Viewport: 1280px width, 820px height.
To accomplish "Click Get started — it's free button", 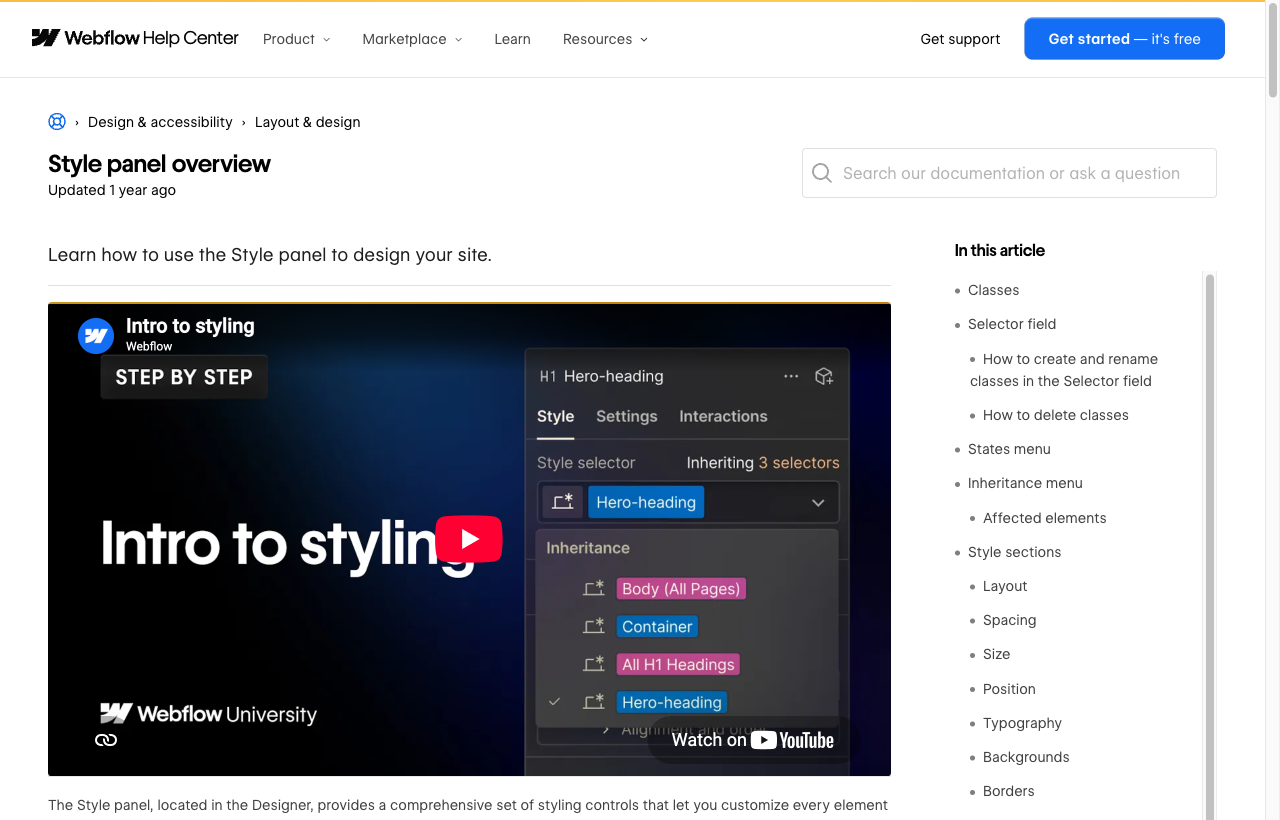I will [1124, 39].
